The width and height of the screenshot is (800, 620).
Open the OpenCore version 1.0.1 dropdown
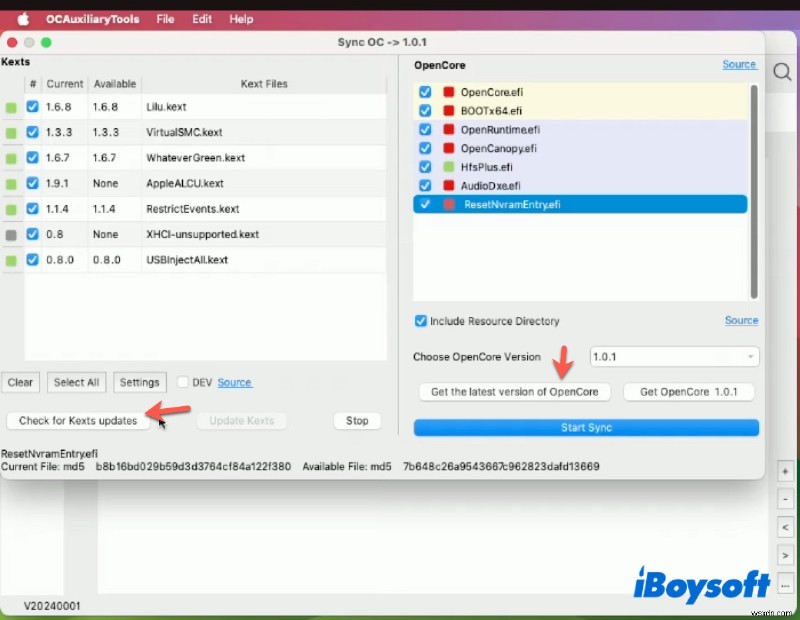pyautogui.click(x=674, y=357)
